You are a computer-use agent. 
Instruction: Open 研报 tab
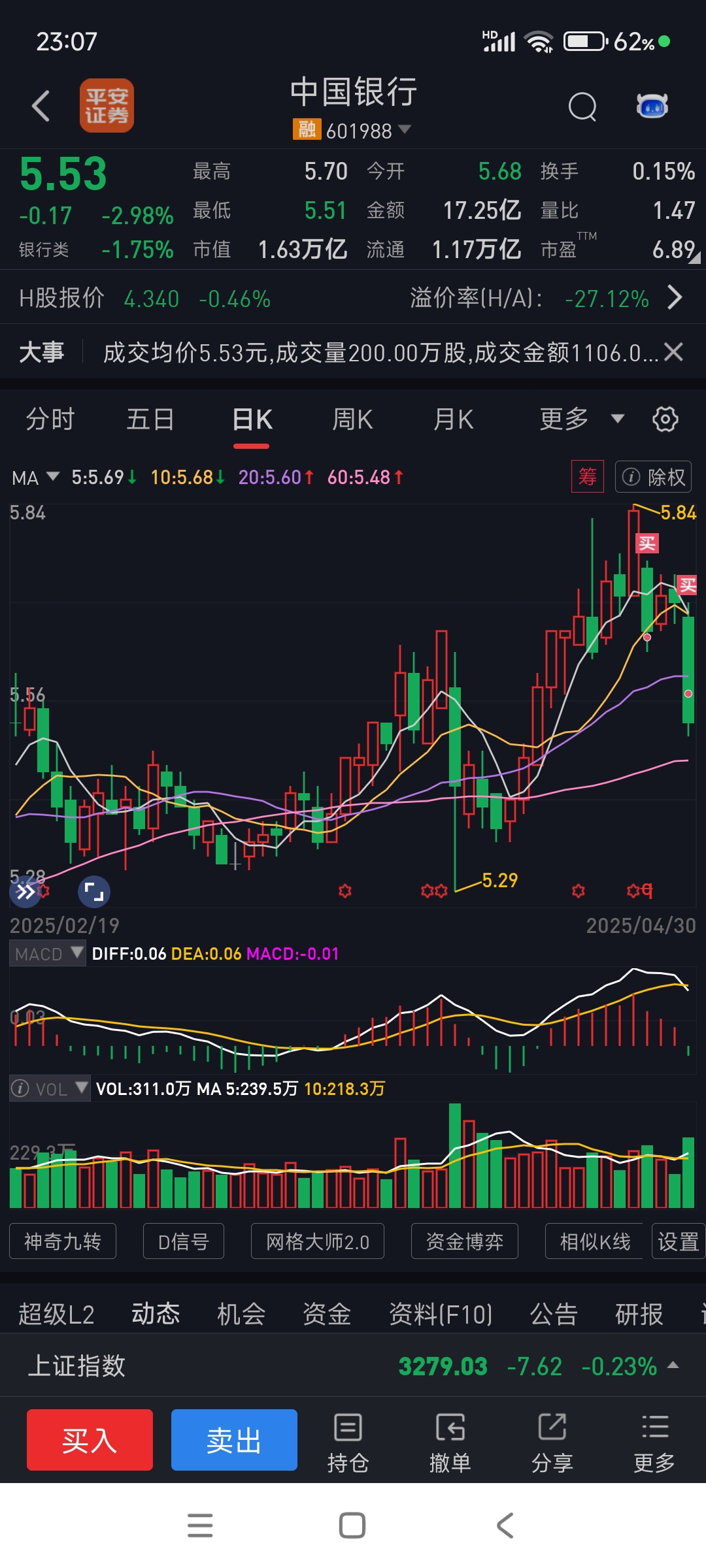(639, 1314)
